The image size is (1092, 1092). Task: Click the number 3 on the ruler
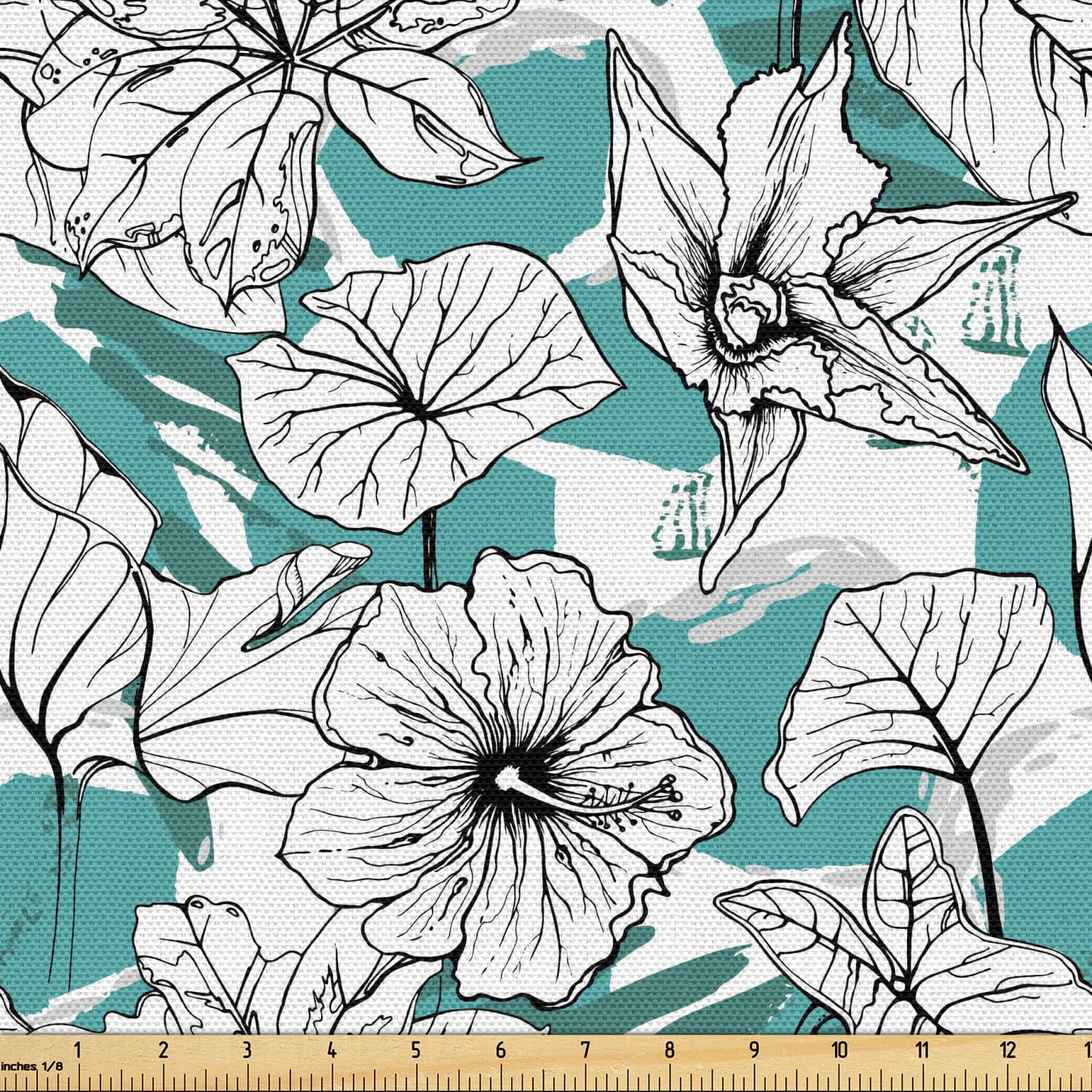coord(247,1050)
